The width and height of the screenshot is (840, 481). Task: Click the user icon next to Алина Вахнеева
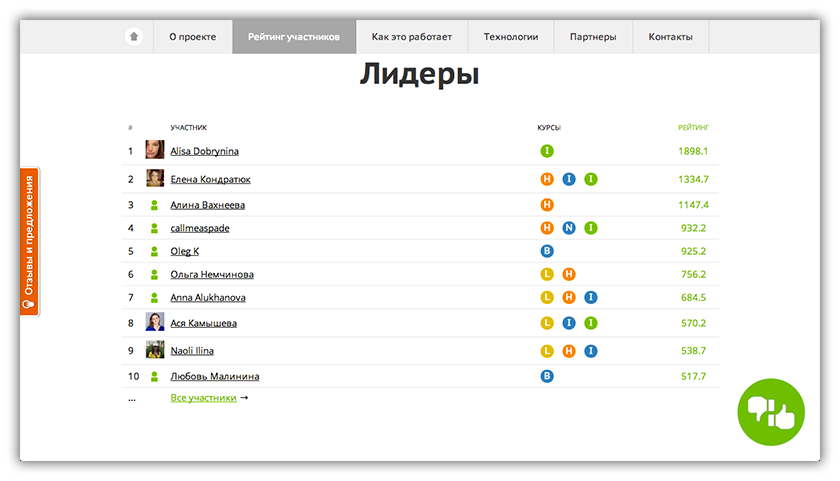tap(154, 205)
